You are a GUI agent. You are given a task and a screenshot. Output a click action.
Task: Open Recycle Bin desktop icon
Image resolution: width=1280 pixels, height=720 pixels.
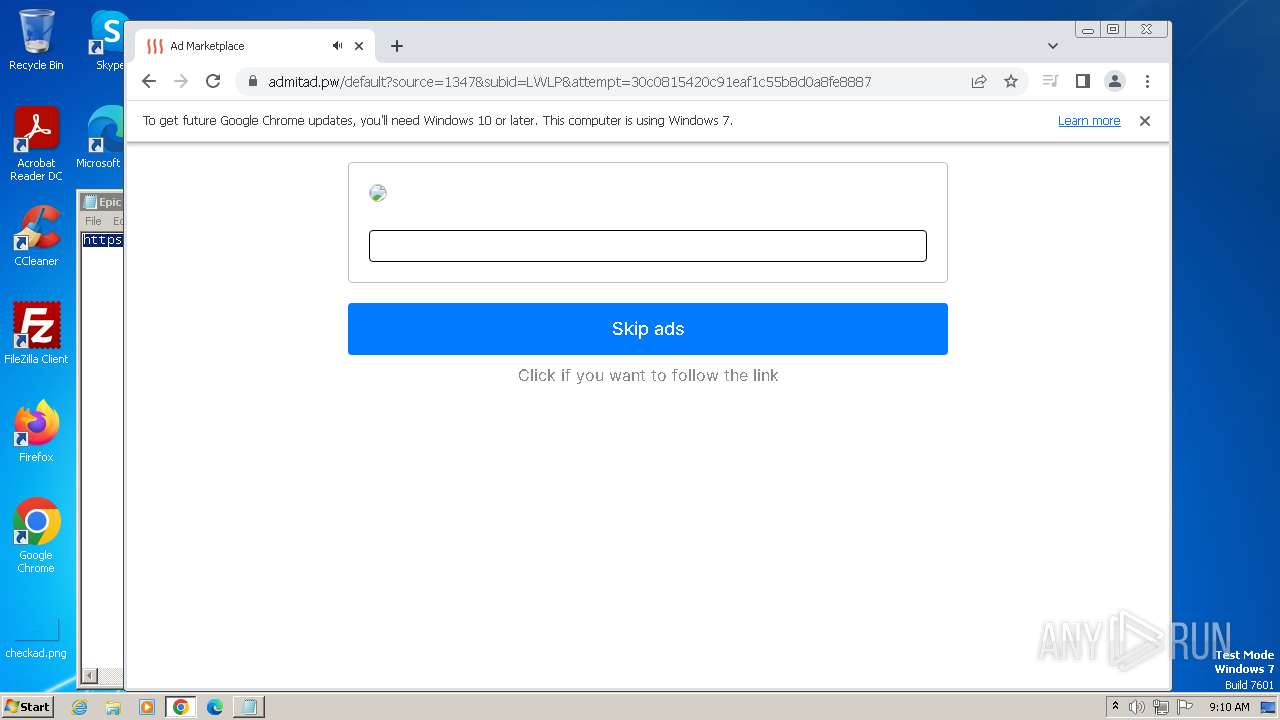point(36,40)
